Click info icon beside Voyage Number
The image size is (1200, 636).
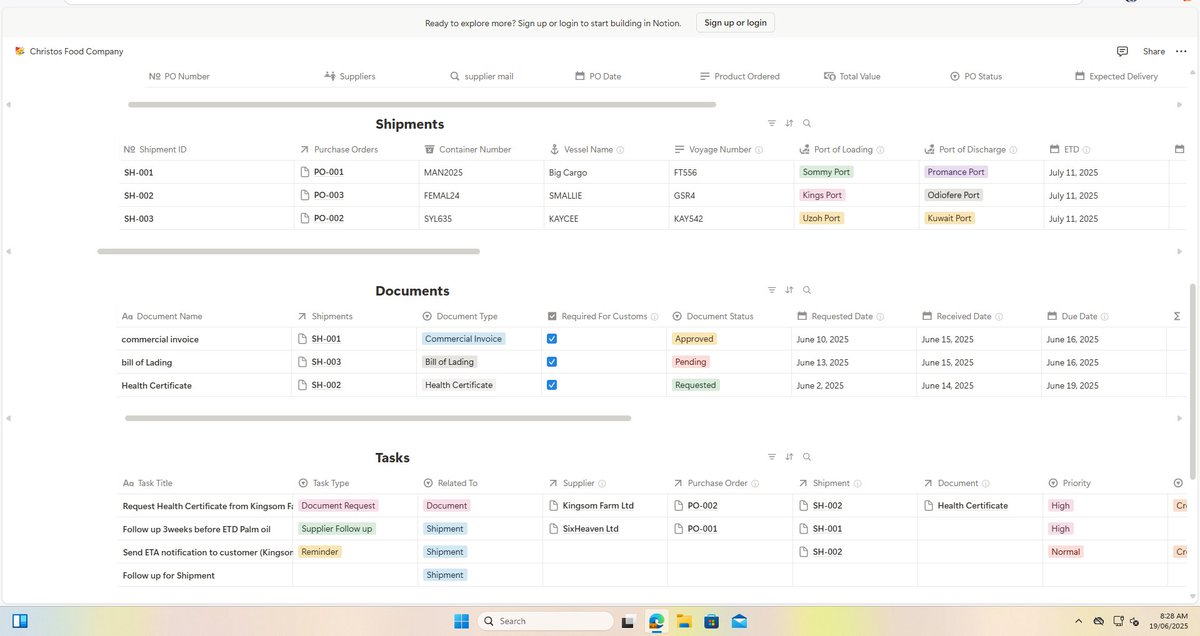(759, 150)
